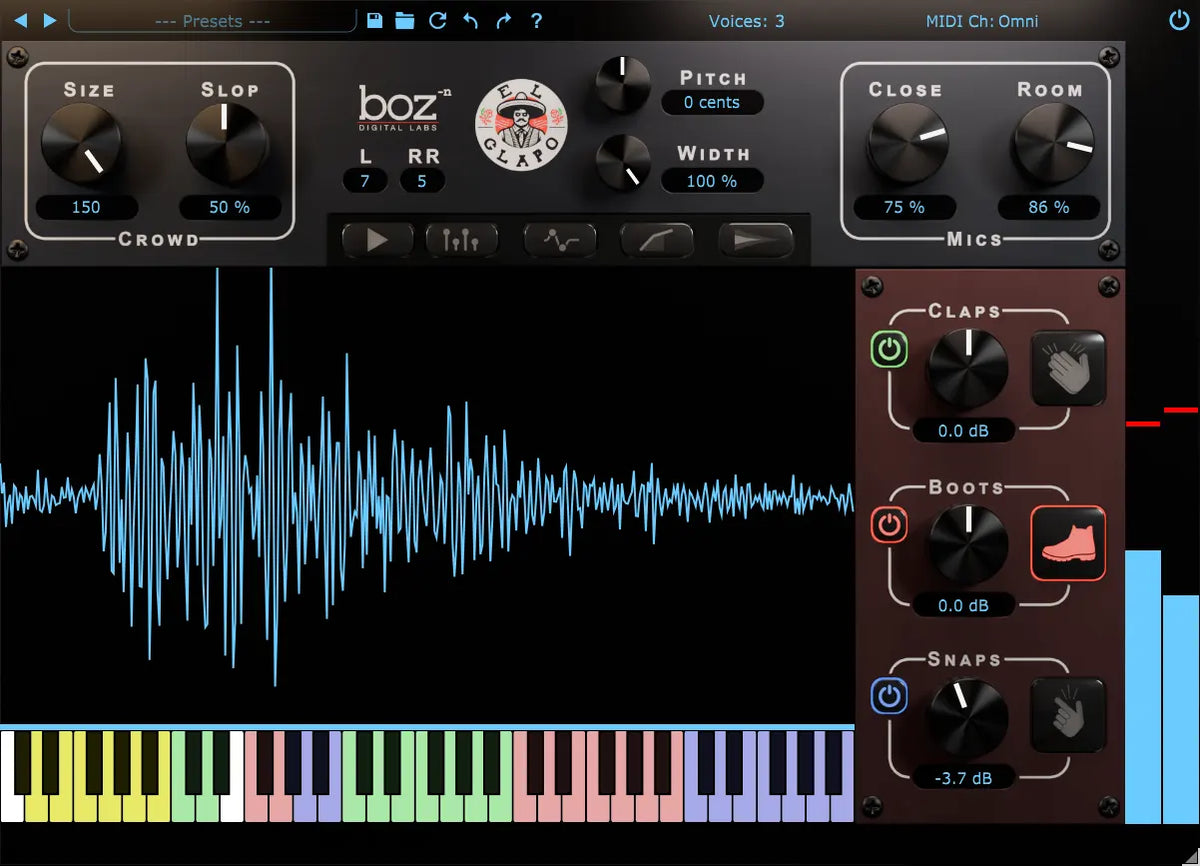
Task: Go to the previous preset arrow
Action: 21,21
